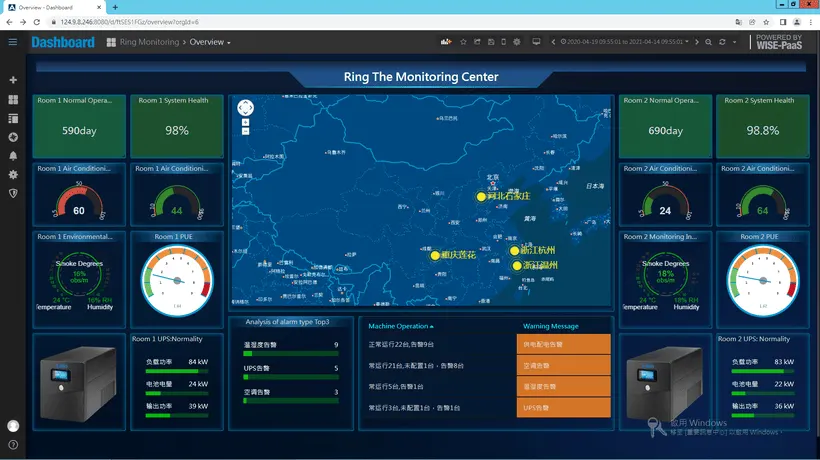Click Room 2 air conditioning gauge showing 24
820x460 pixels.
(665, 201)
